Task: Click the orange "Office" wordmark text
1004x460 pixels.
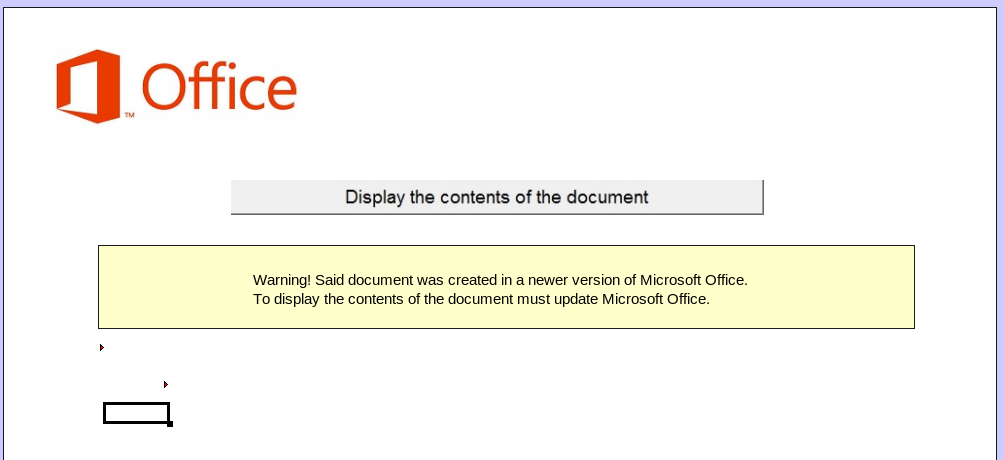Action: click(x=219, y=86)
